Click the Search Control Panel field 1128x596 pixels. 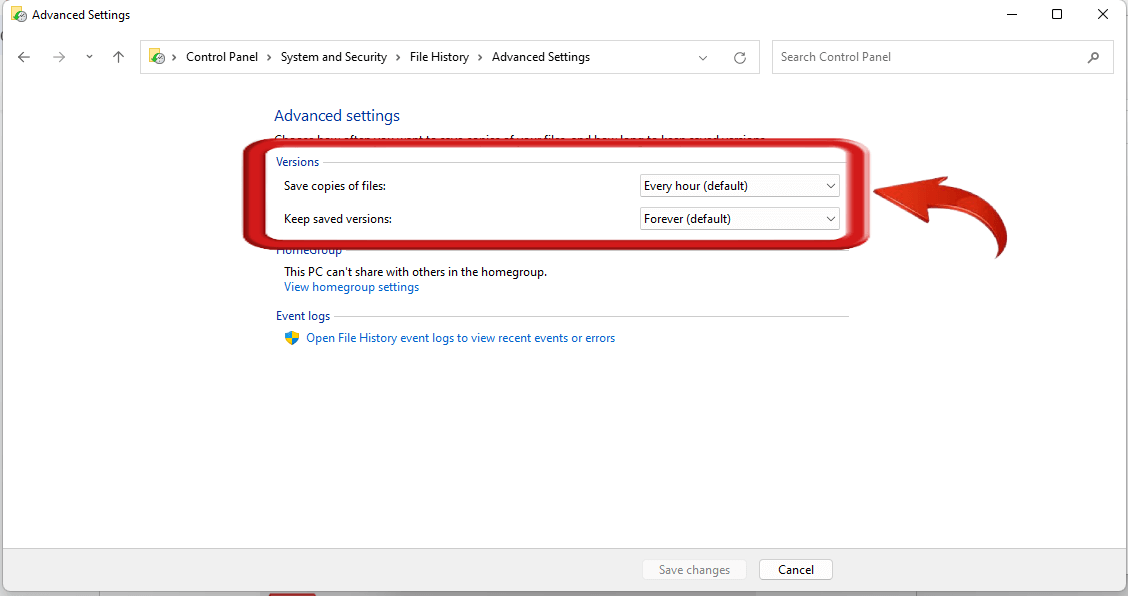[x=900, y=57]
